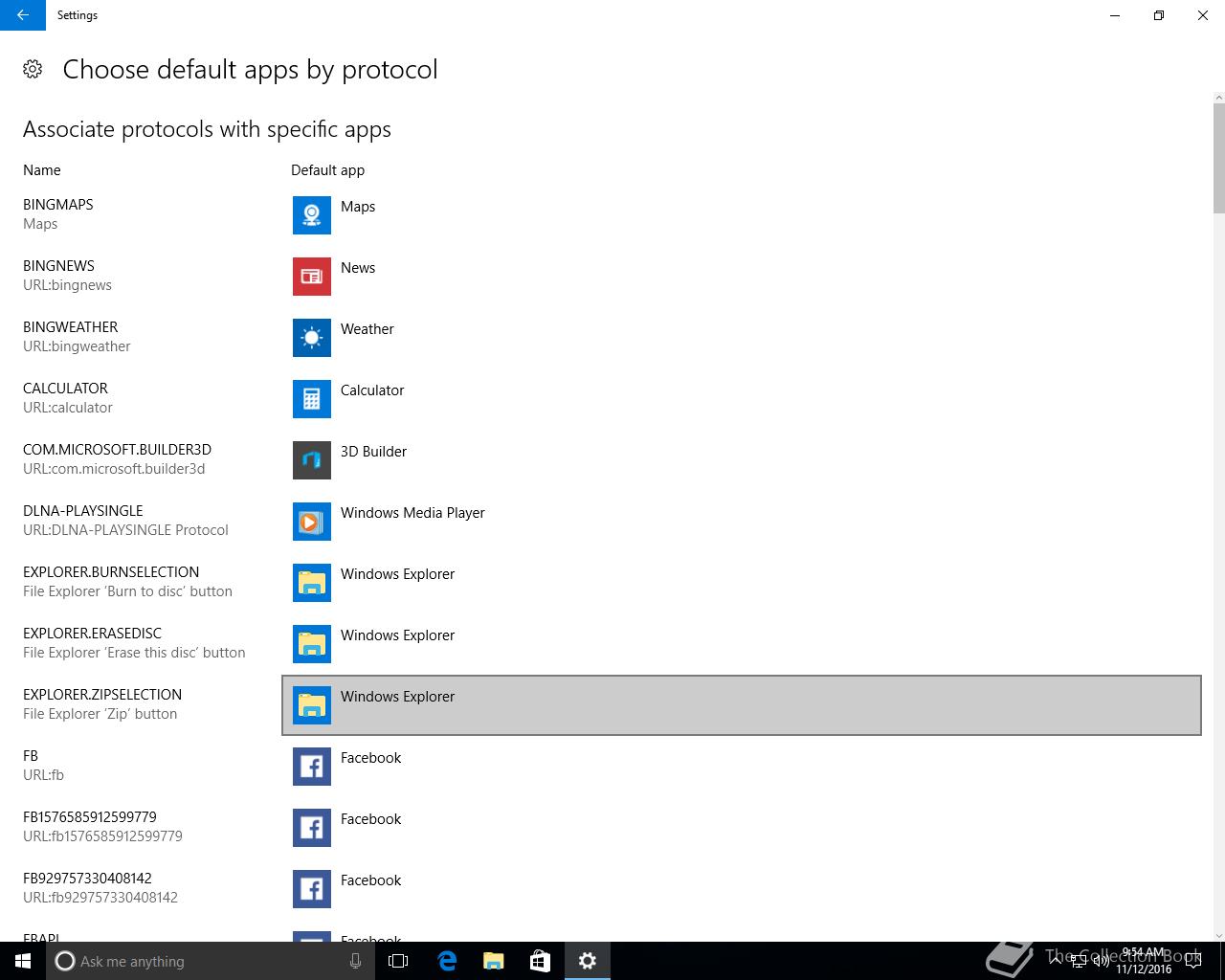Click the Maps app icon for BINGMAPS

[x=312, y=215]
